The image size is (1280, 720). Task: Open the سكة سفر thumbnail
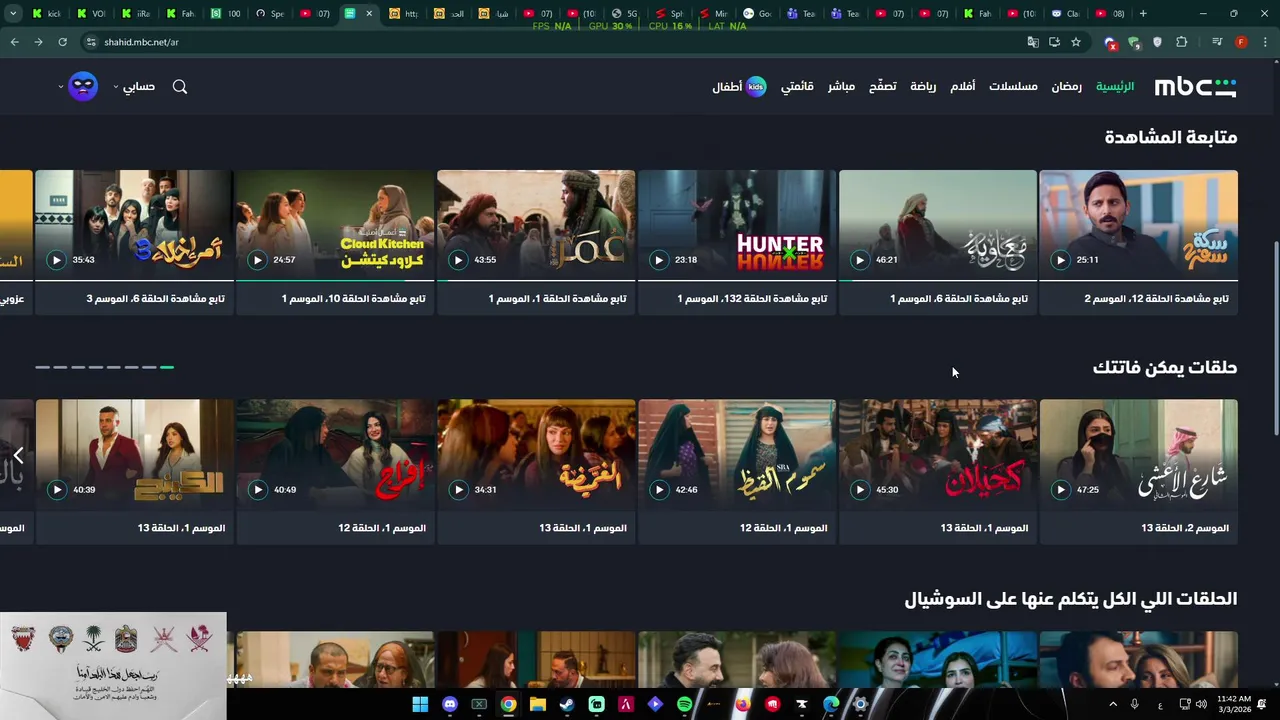coord(1139,224)
